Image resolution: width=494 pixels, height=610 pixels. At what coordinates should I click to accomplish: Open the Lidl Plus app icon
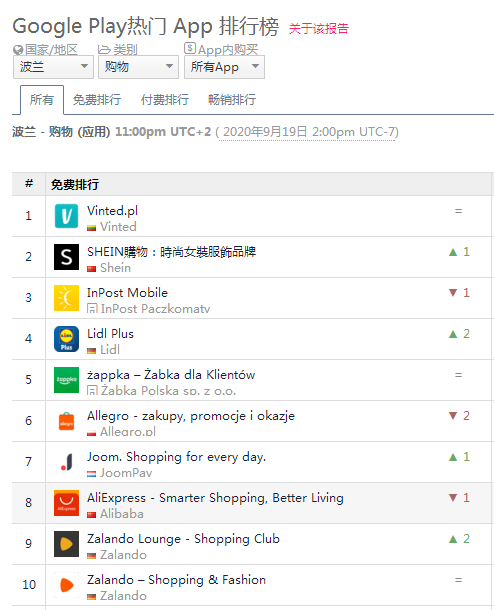(x=66, y=339)
